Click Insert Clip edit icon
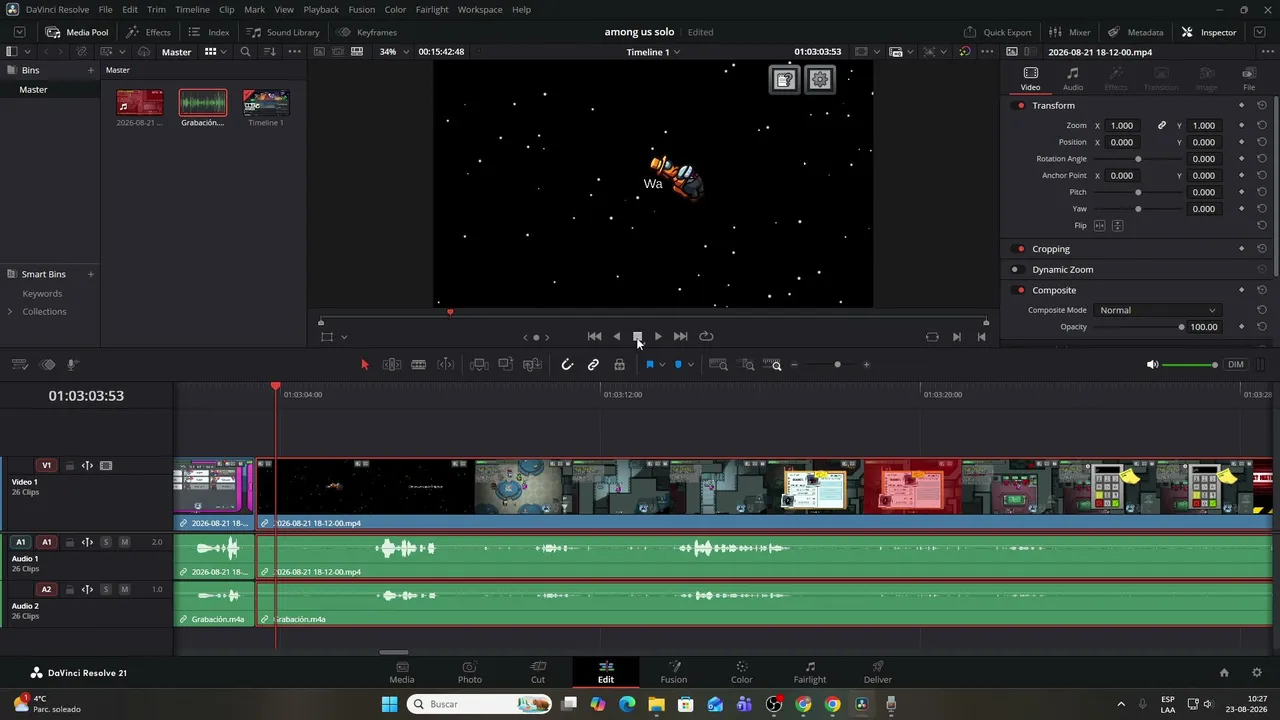 pos(479,365)
